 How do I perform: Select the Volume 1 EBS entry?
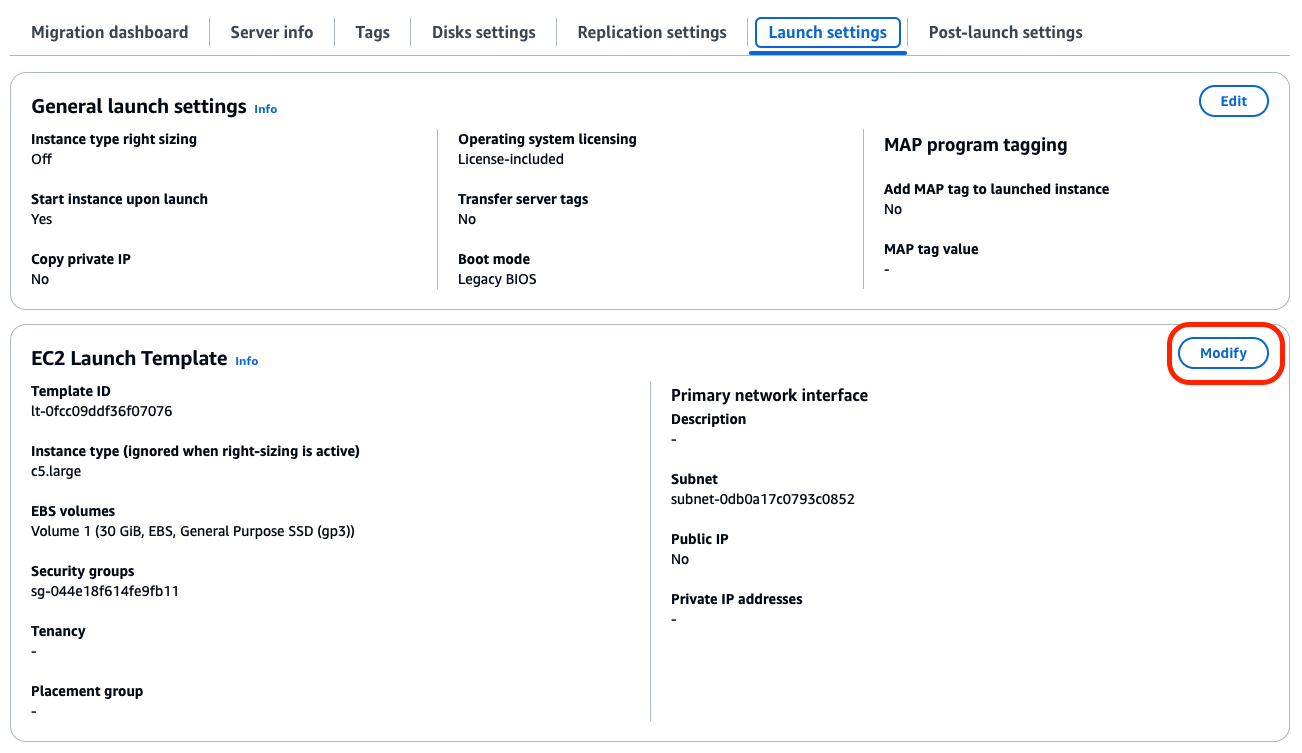190,530
